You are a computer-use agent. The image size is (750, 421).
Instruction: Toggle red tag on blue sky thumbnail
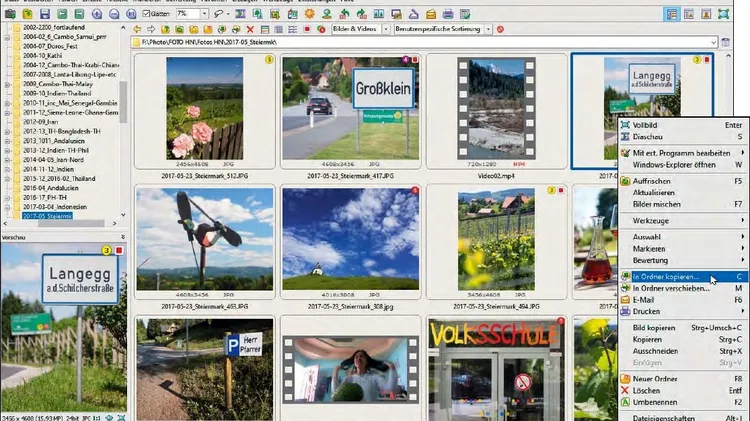[415, 190]
